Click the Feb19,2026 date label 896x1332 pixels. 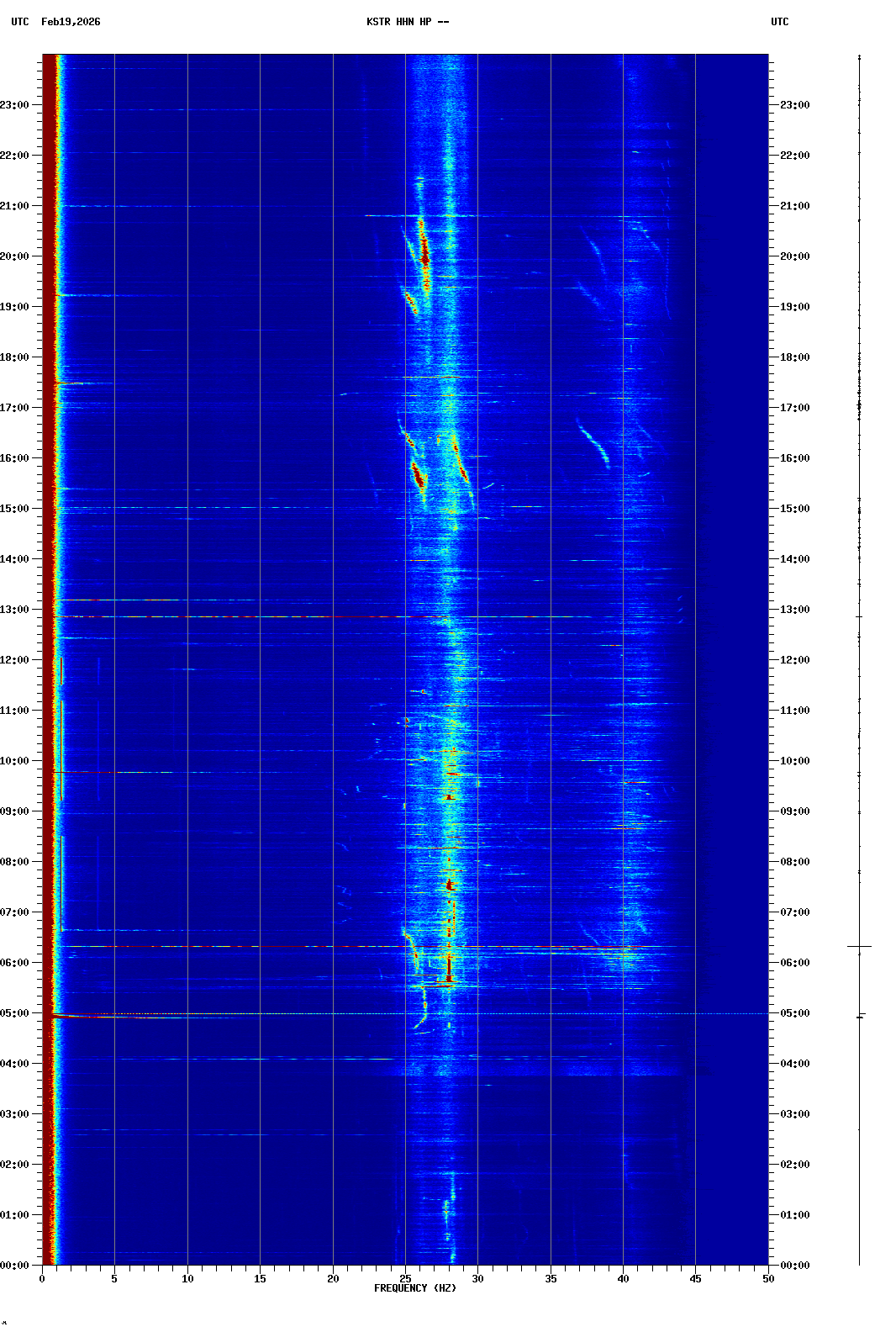(71, 22)
